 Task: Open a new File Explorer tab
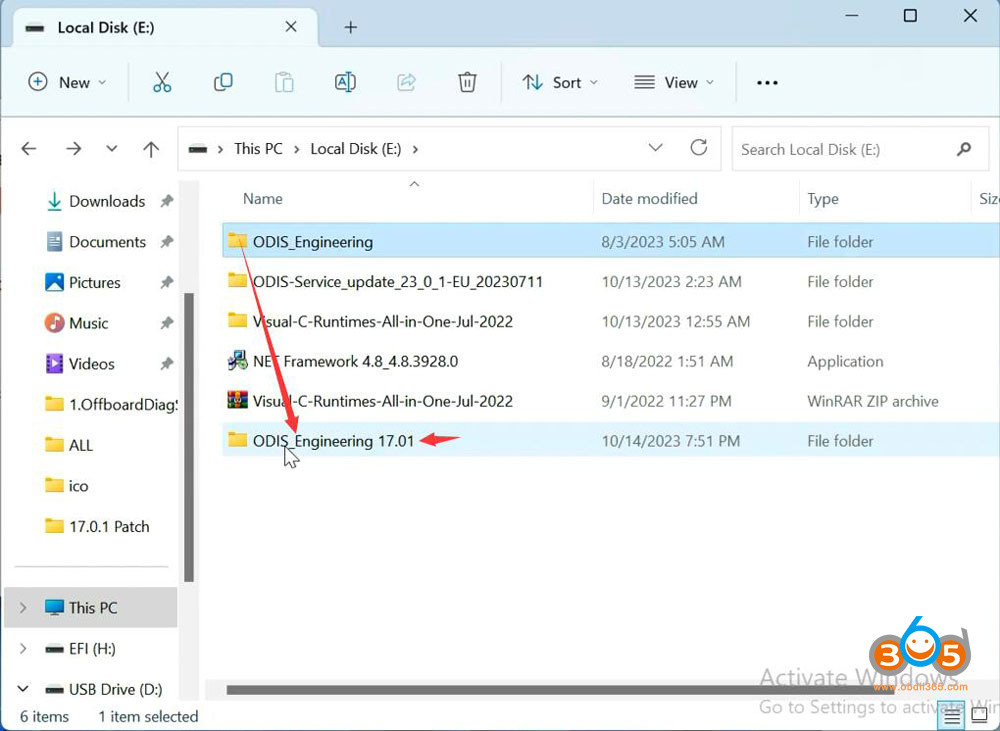point(349,29)
